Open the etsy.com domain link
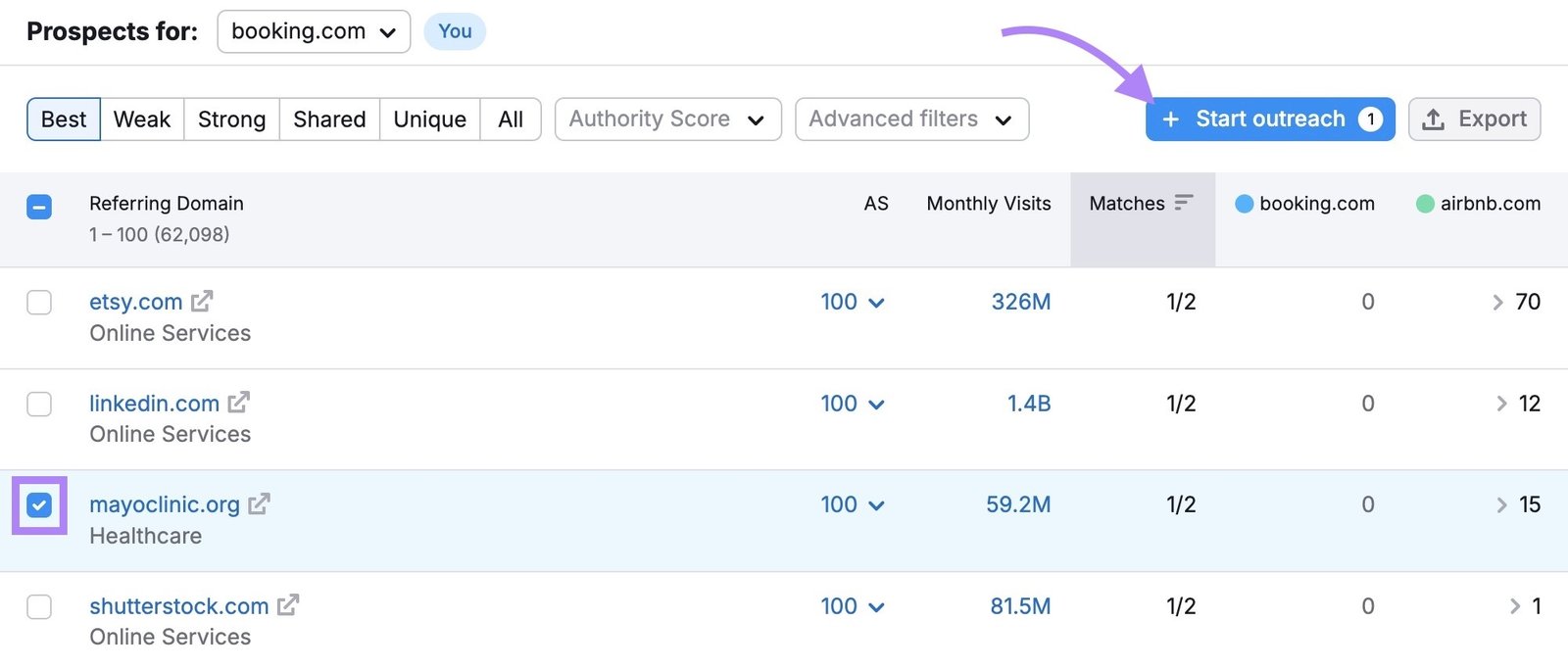 pos(135,302)
